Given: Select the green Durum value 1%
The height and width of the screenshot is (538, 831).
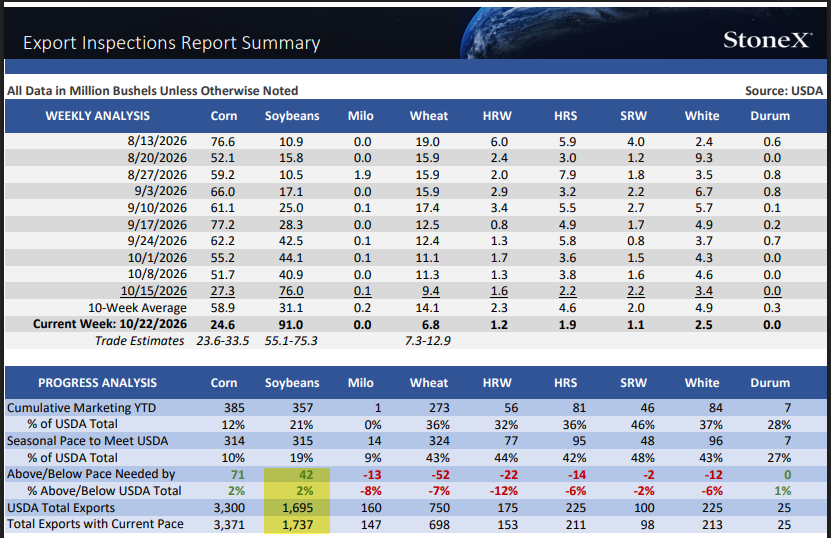Looking at the screenshot, I should pyautogui.click(x=782, y=491).
